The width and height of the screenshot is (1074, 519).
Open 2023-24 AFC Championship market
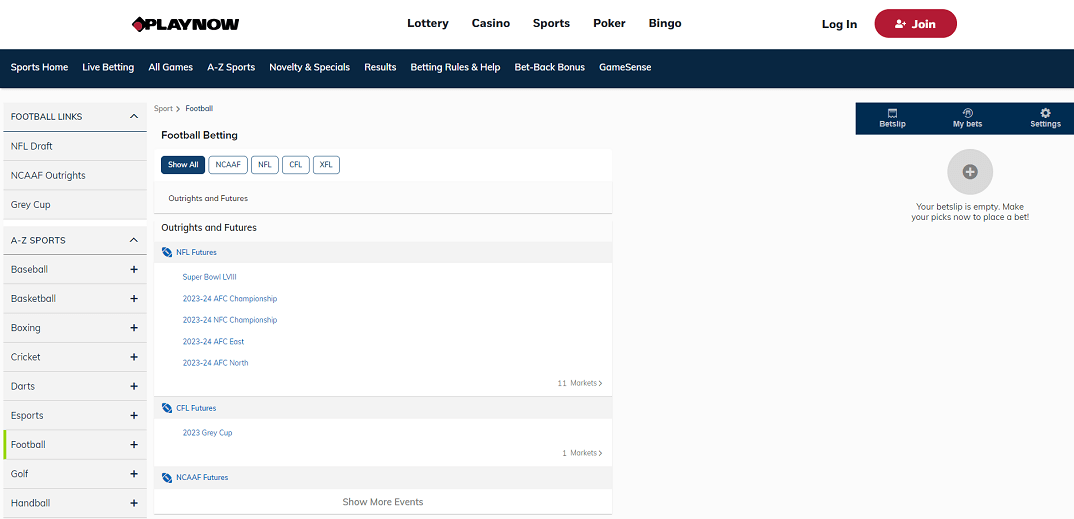click(x=229, y=299)
